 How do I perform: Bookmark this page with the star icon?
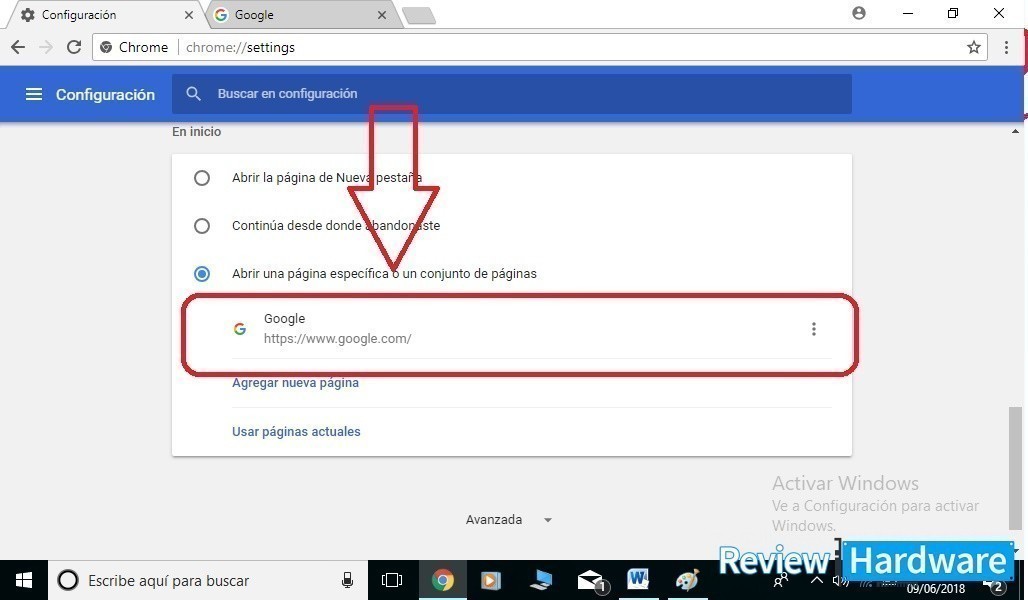tap(973, 47)
